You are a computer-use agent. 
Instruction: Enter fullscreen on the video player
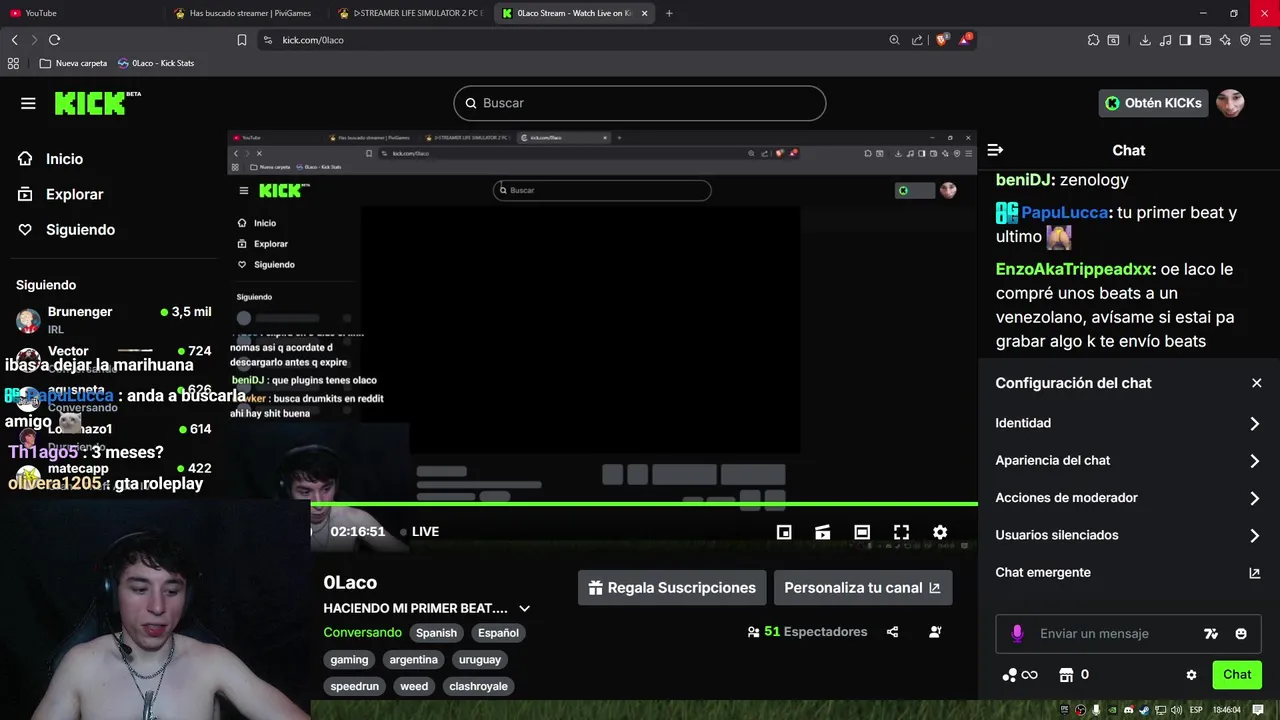(901, 532)
